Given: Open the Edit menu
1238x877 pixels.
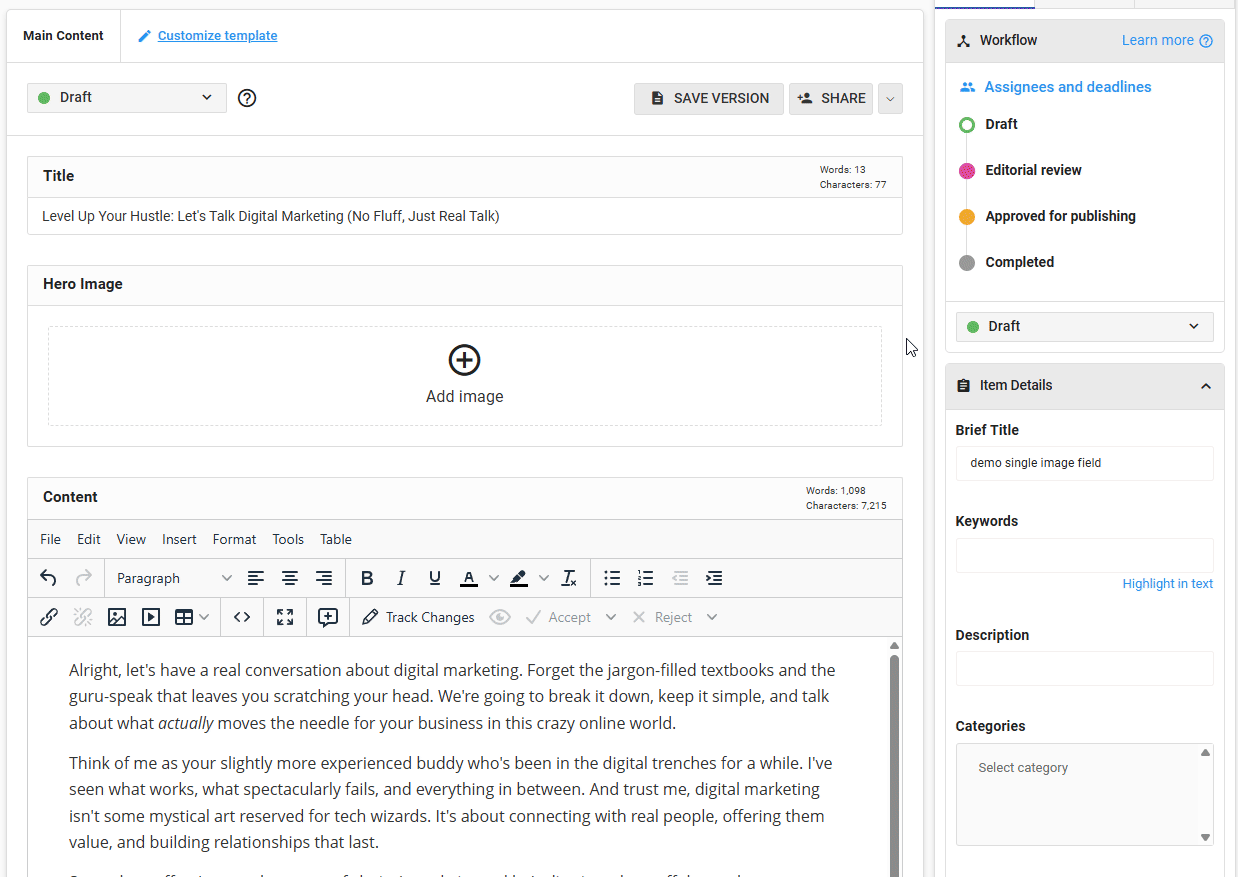Looking at the screenshot, I should pyautogui.click(x=89, y=539).
